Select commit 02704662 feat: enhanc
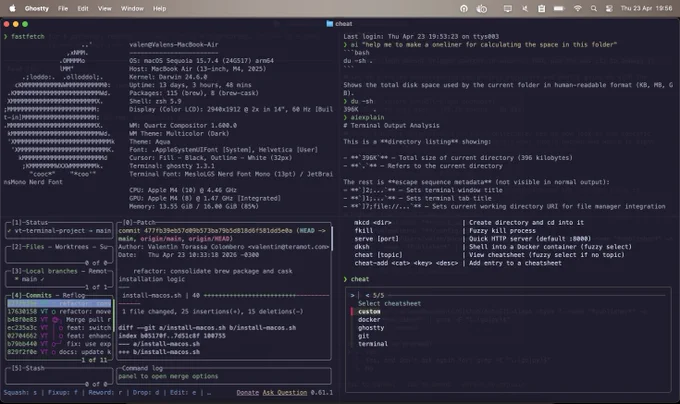The image size is (680, 404). [59, 336]
